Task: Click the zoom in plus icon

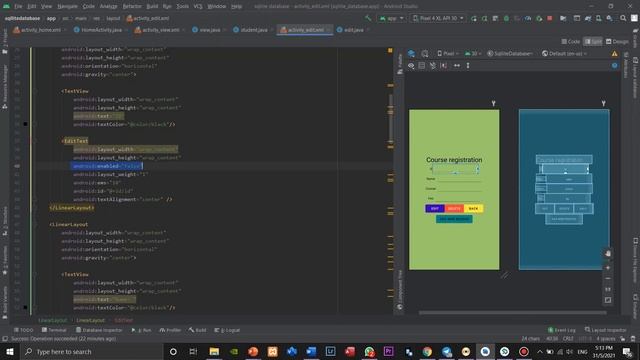Action: click(x=608, y=268)
